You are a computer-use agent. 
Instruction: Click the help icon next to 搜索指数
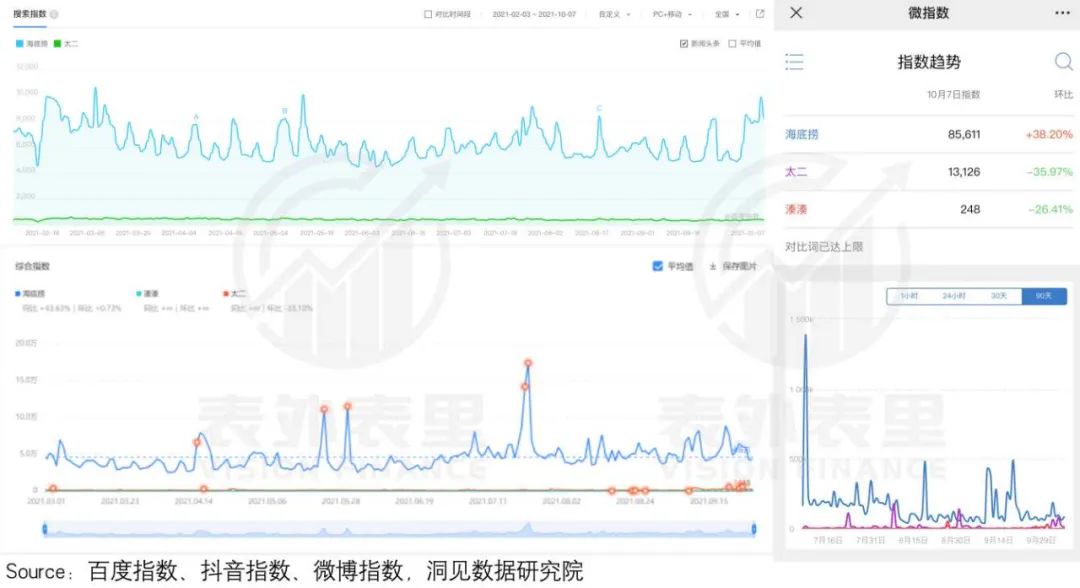(53, 15)
